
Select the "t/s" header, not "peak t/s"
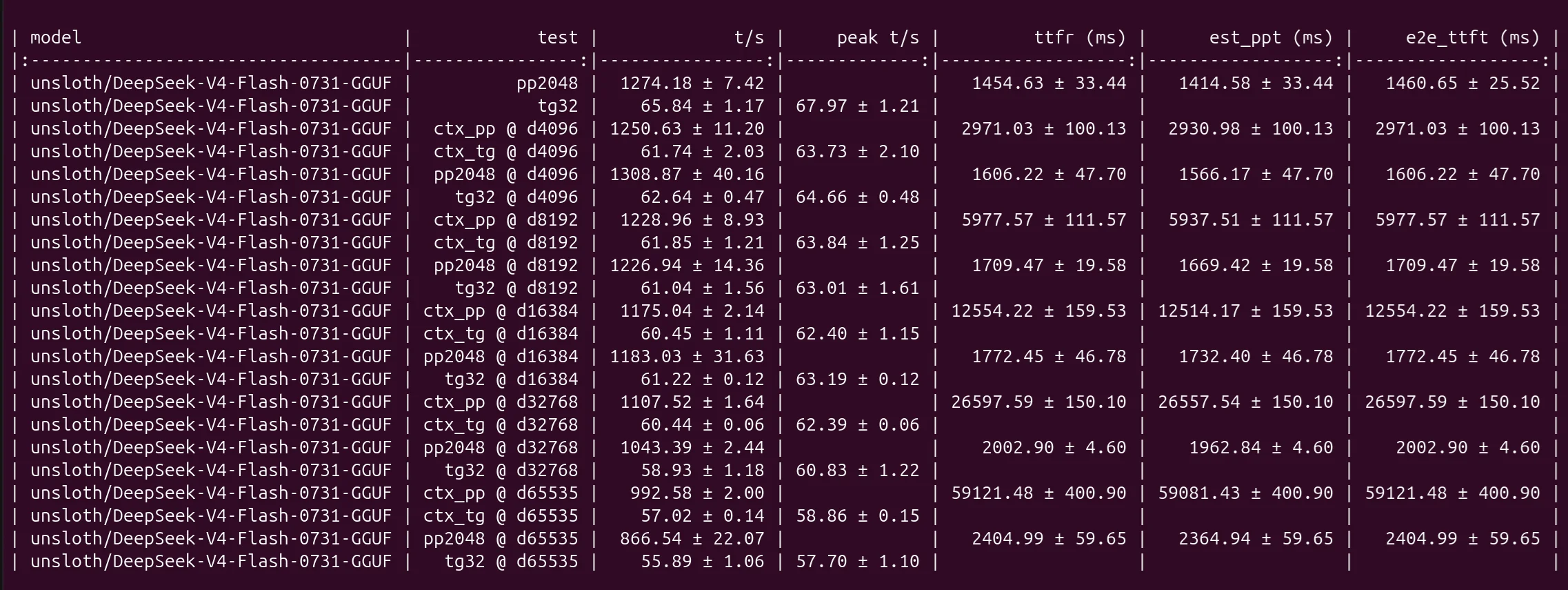(x=749, y=37)
